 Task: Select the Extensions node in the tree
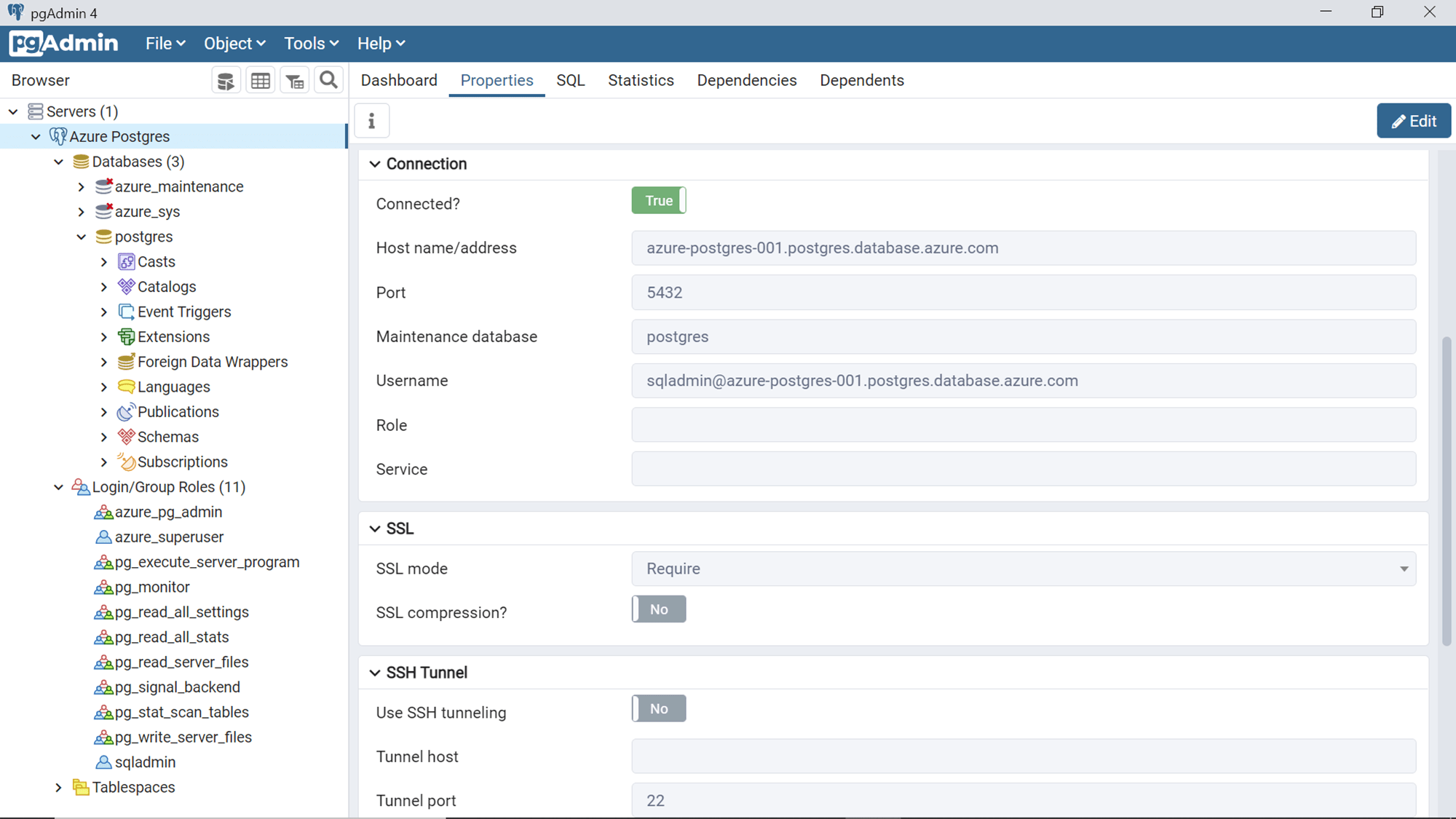tap(174, 336)
